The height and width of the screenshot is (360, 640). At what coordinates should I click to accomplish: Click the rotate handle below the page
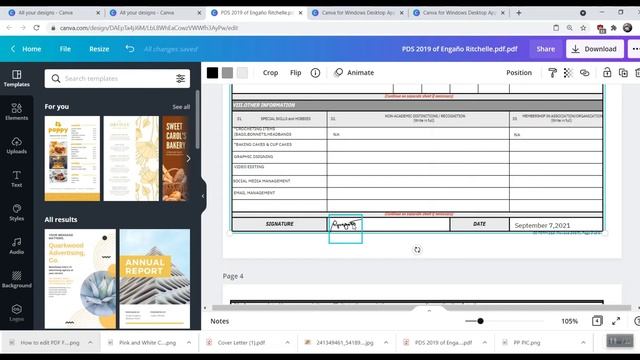[417, 249]
